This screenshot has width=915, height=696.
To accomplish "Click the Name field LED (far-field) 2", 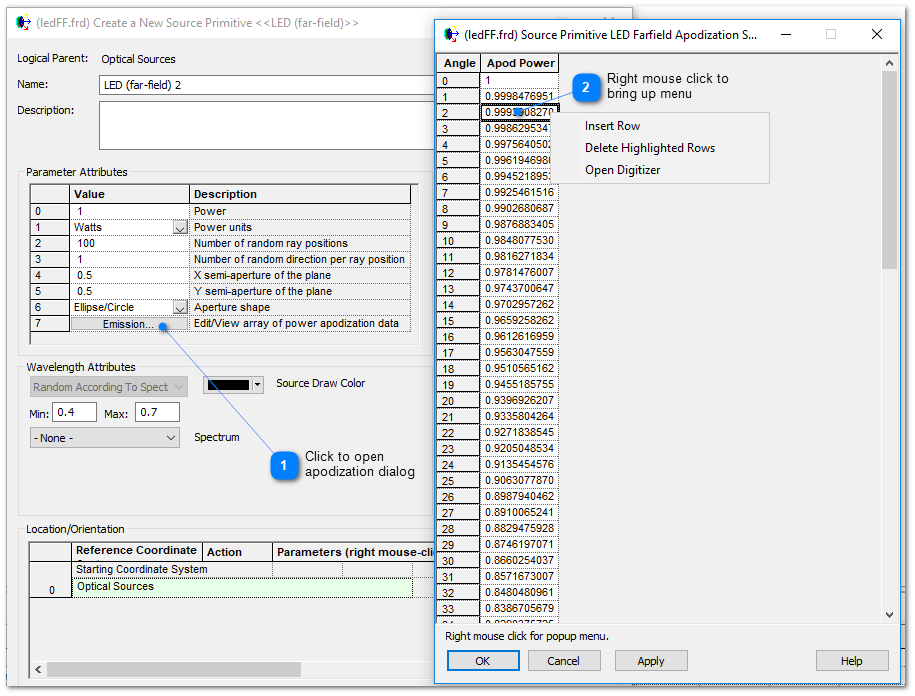I will click(x=265, y=85).
